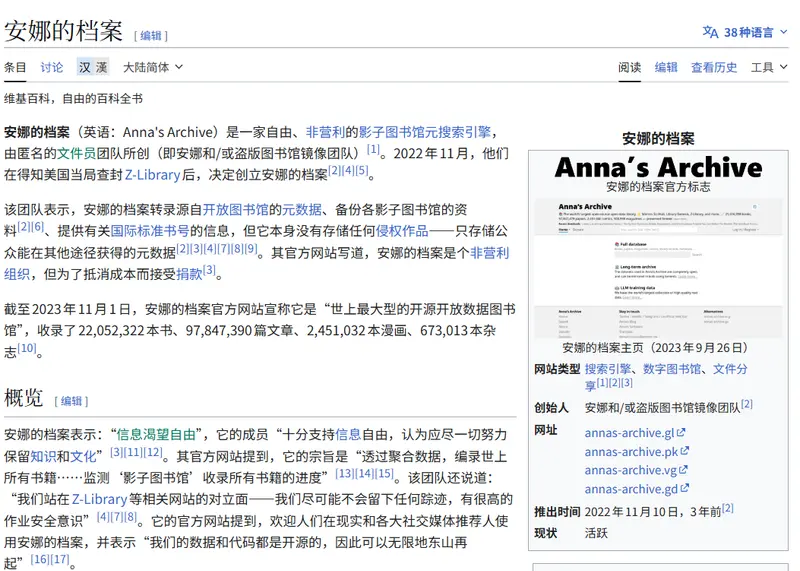
Task: Select the 编辑 tab in page toolbar
Action: [666, 67]
